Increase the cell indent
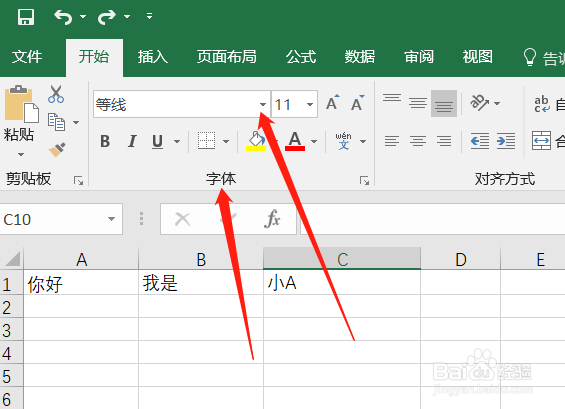The height and width of the screenshot is (409, 565). coord(506,141)
